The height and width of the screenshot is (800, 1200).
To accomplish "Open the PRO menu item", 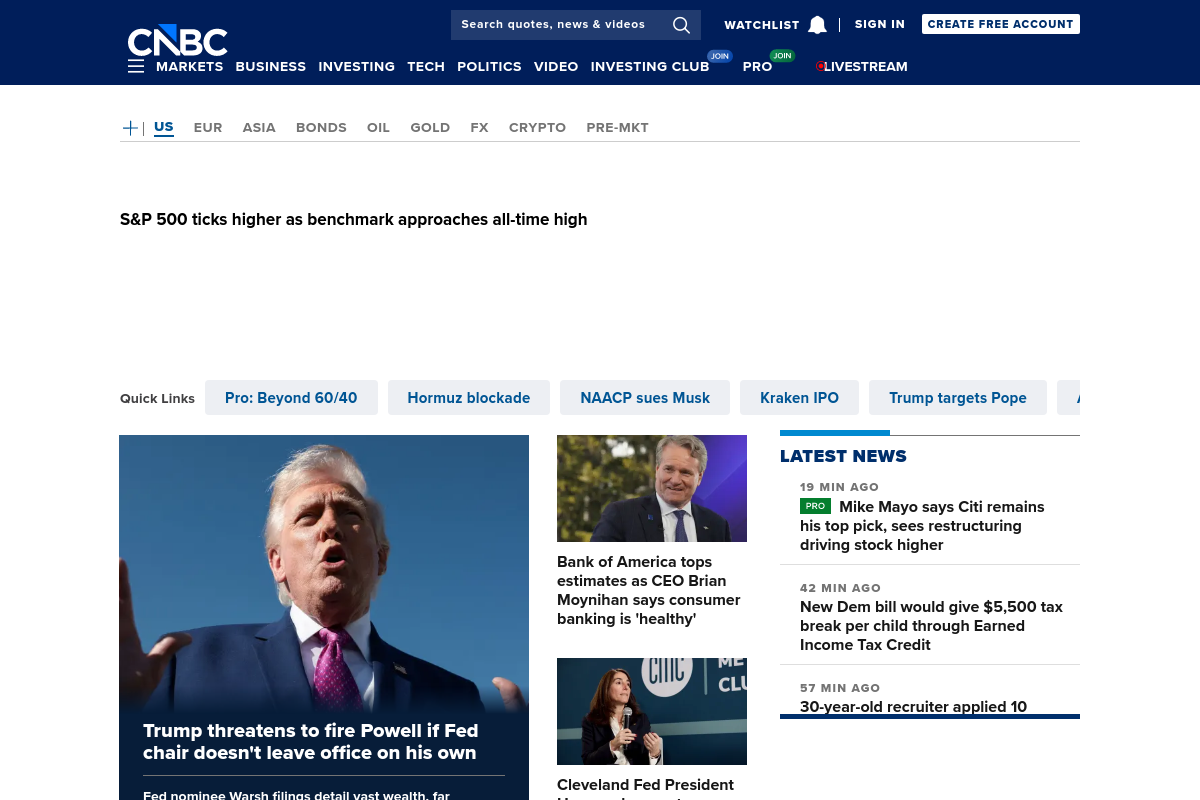I will (x=757, y=67).
